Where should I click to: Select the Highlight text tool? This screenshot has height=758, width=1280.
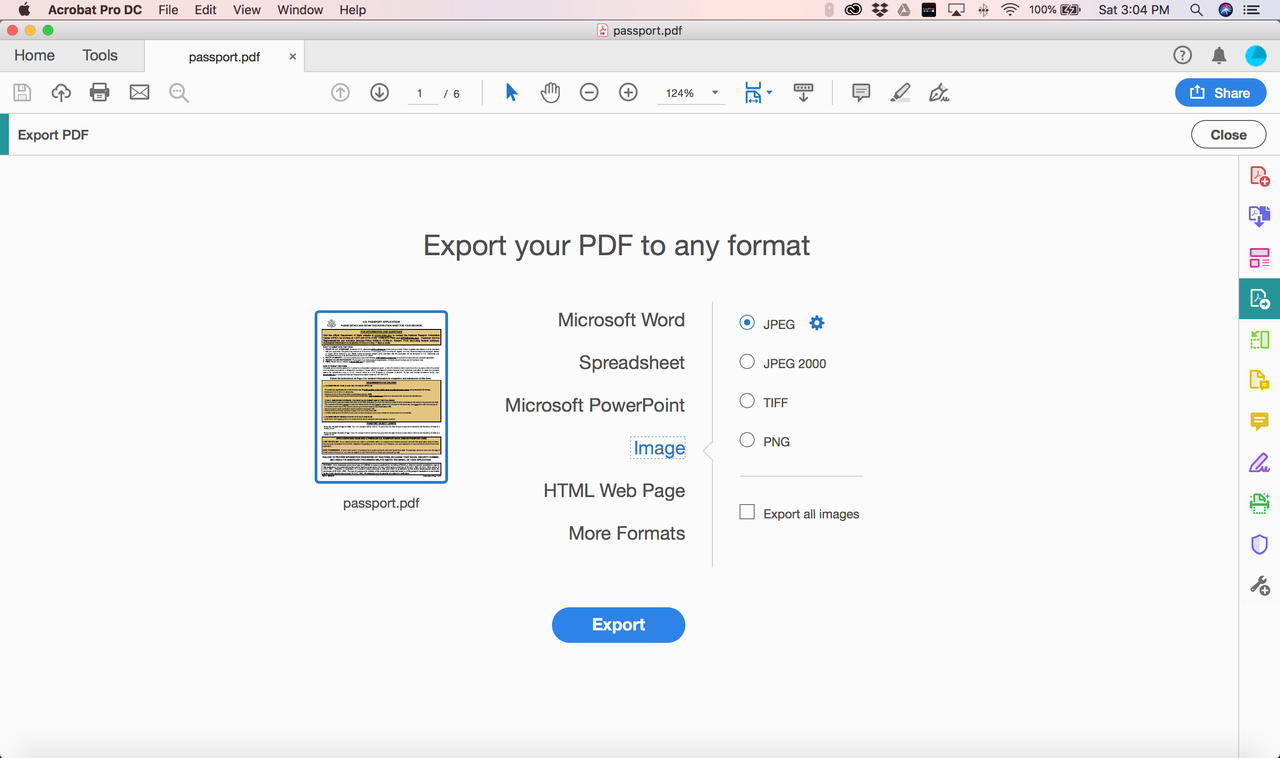[x=900, y=93]
